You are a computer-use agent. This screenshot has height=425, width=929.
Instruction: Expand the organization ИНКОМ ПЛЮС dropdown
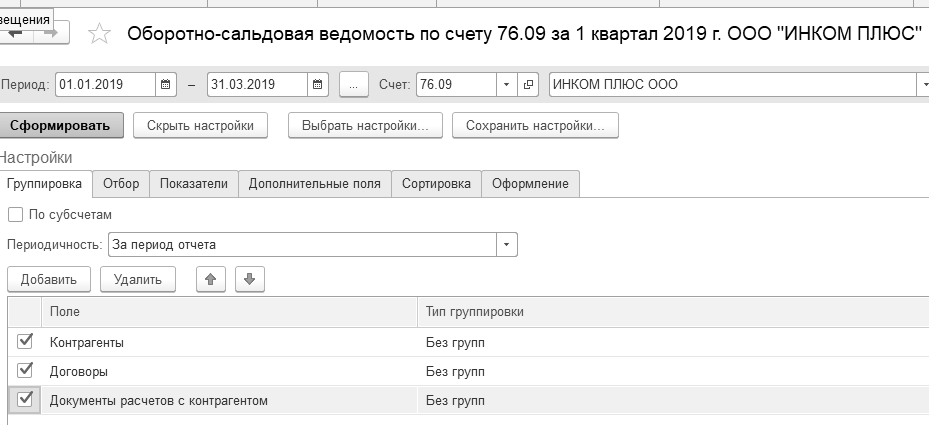click(922, 85)
